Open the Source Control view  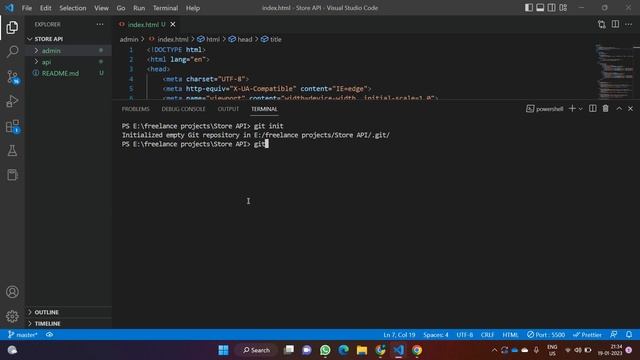point(12,77)
